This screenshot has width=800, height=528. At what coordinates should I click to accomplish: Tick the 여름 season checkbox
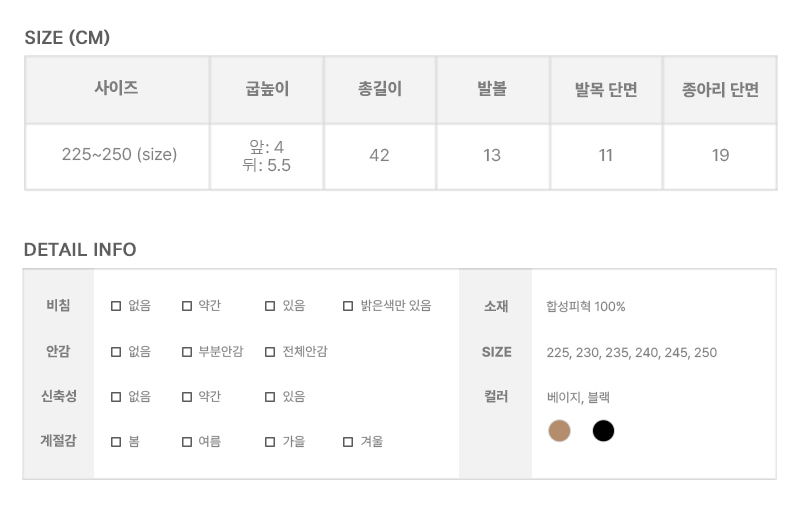[x=187, y=442]
